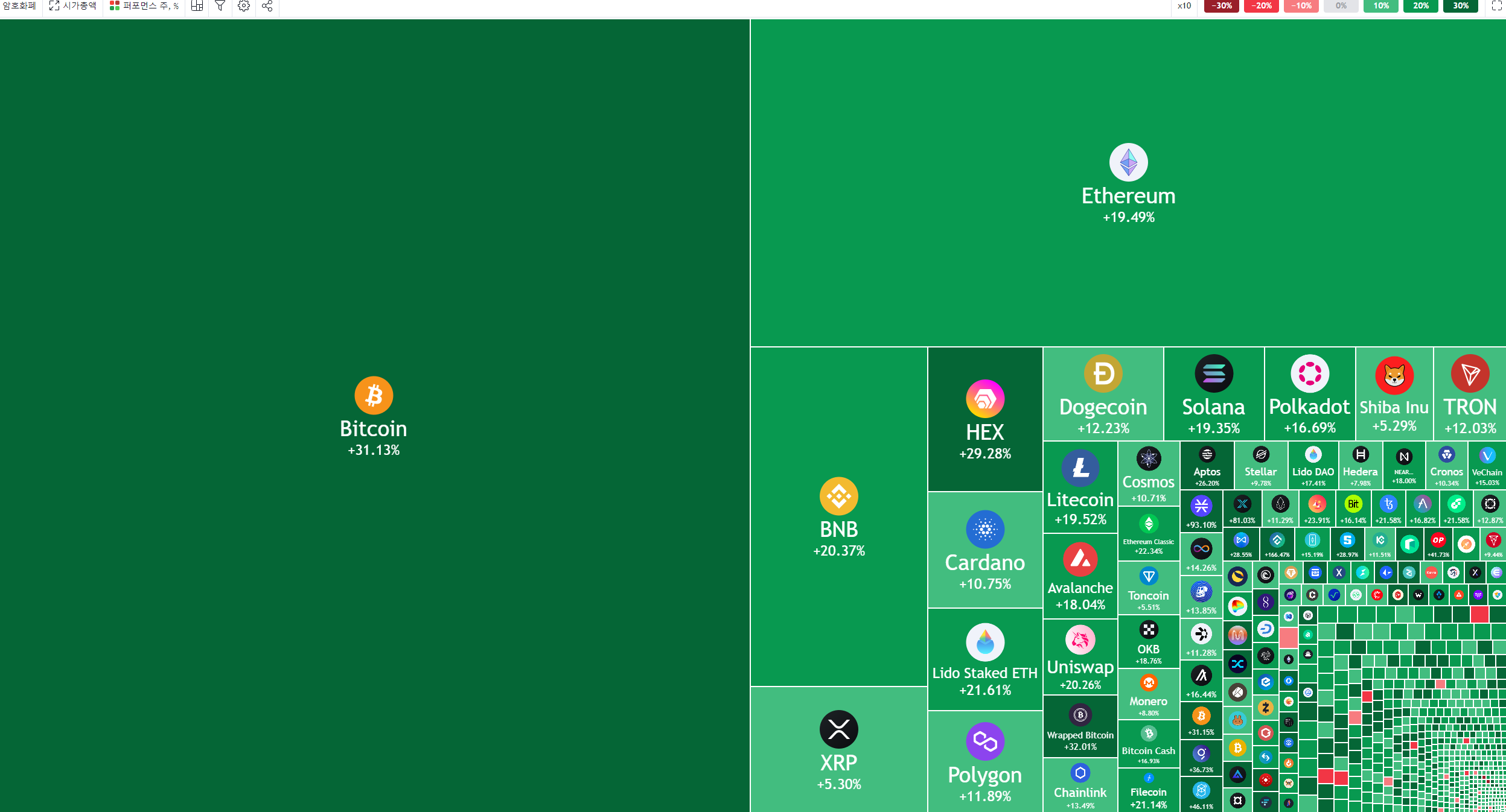Screen dimensions: 1506x812
Task: Select the VeChain tile
Action: (x=1487, y=465)
